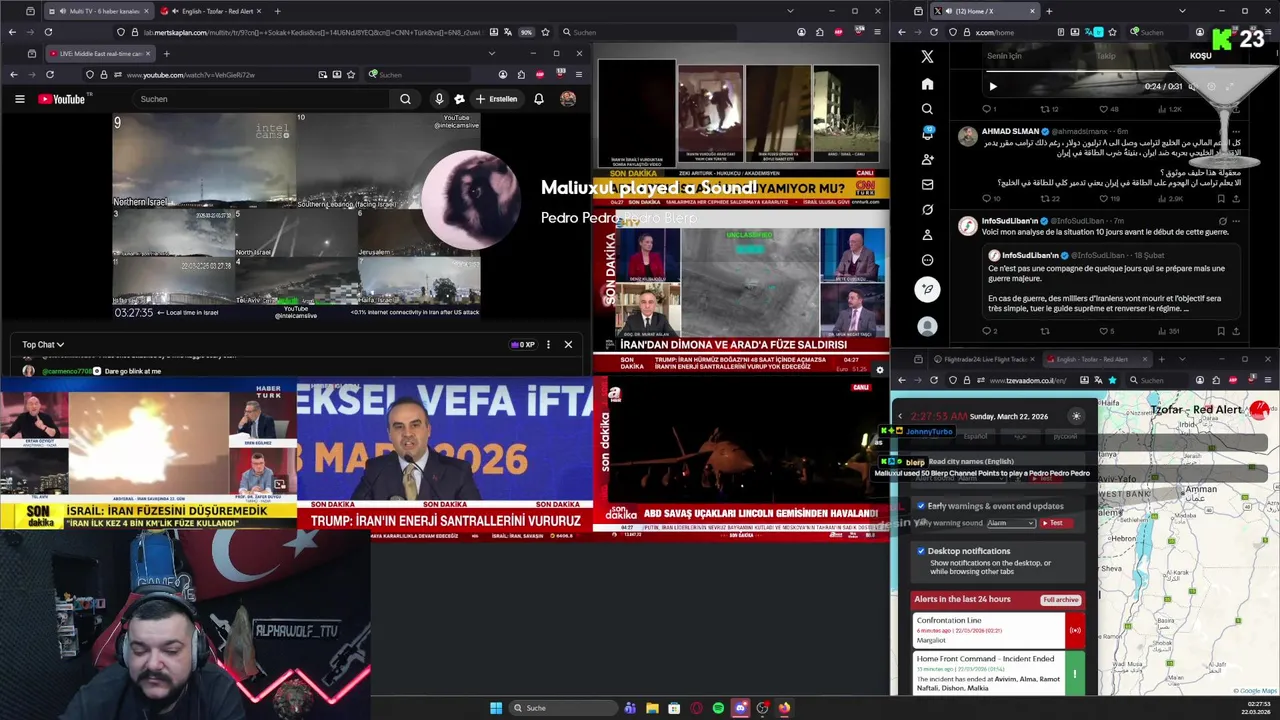
Task: Open tab list dropdown in tzevaadom window
Action: (x=1182, y=359)
